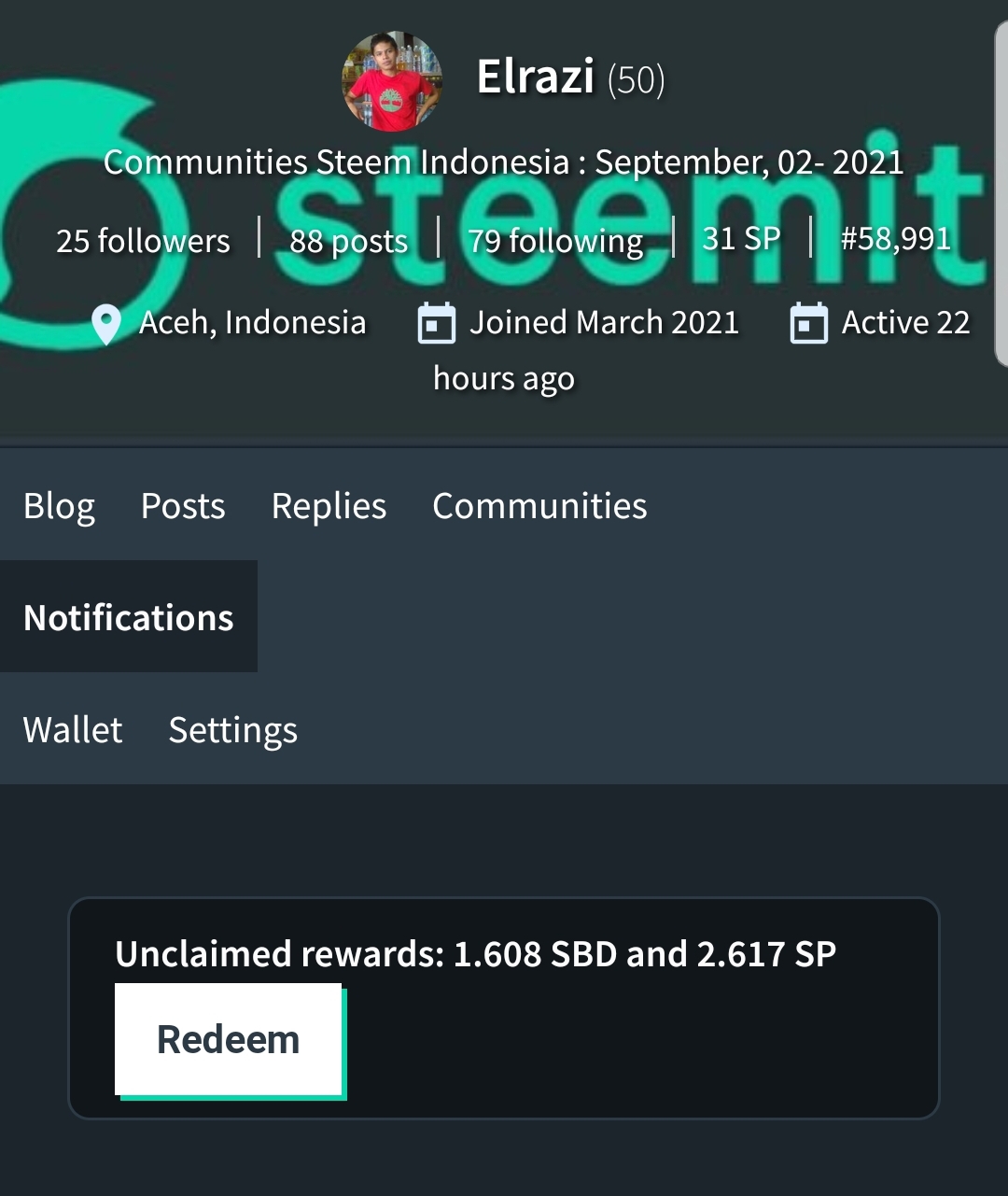Open profile Settings
The image size is (1008, 1196).
pyautogui.click(x=233, y=730)
